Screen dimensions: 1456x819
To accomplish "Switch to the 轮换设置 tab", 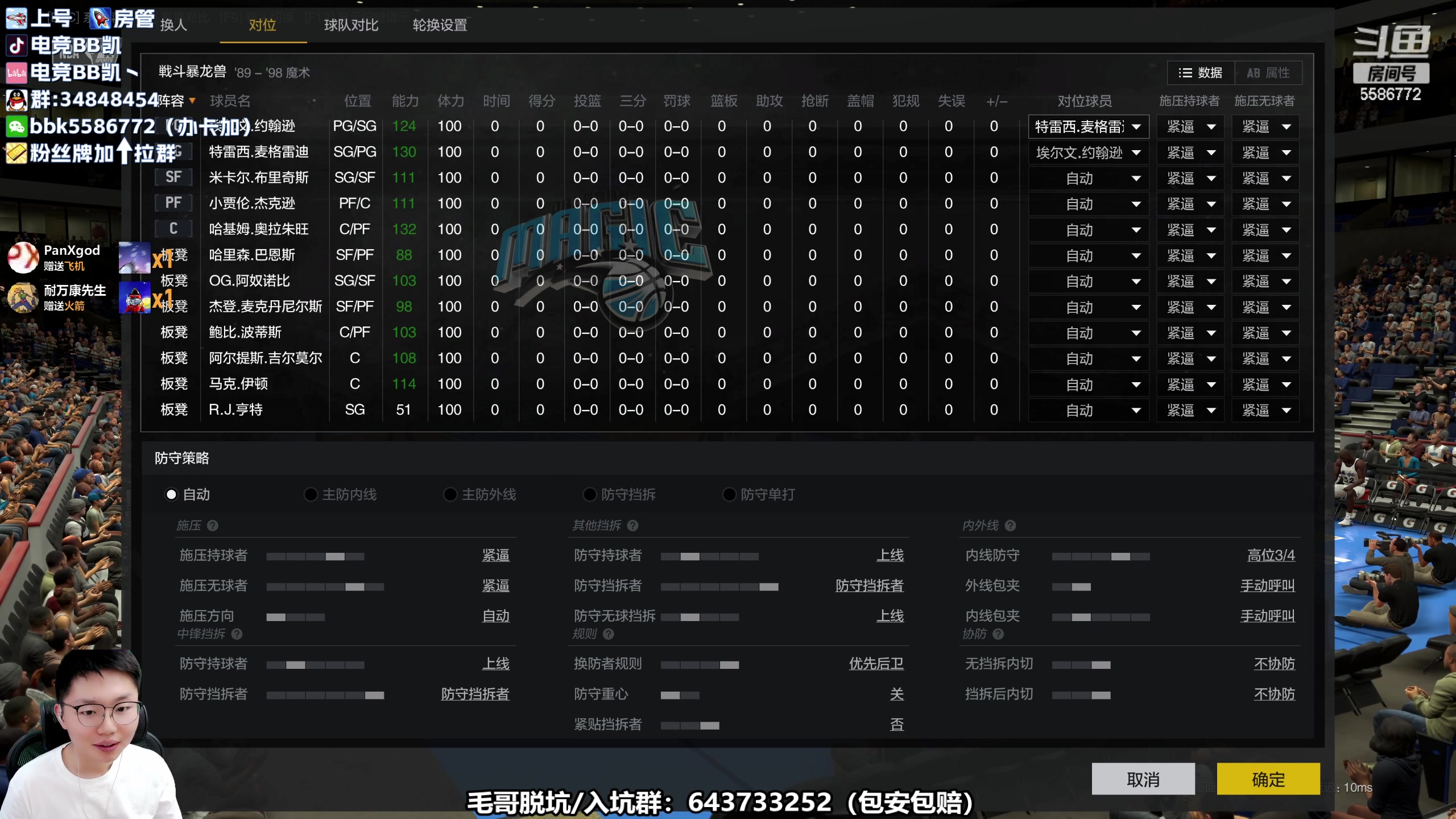I will [x=439, y=26].
